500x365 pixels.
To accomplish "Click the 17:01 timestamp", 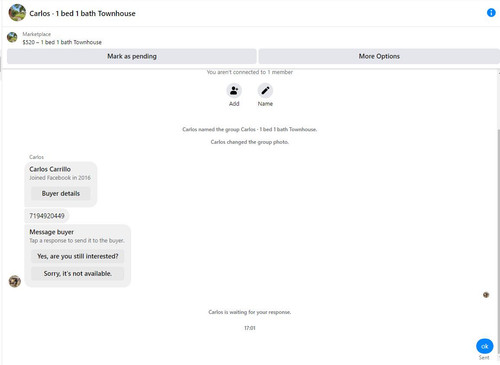I will [x=250, y=328].
